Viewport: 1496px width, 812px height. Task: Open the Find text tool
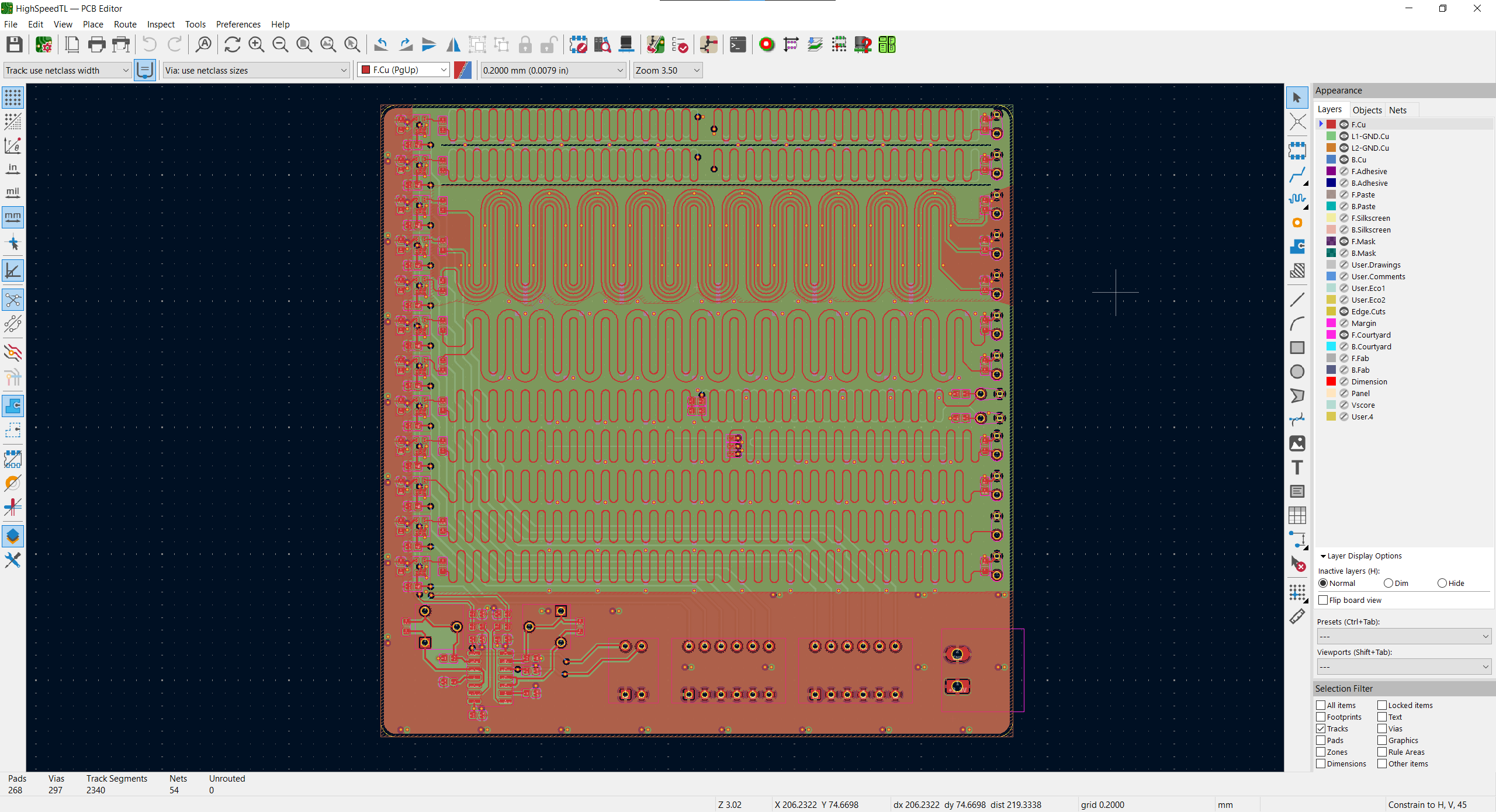click(x=203, y=45)
